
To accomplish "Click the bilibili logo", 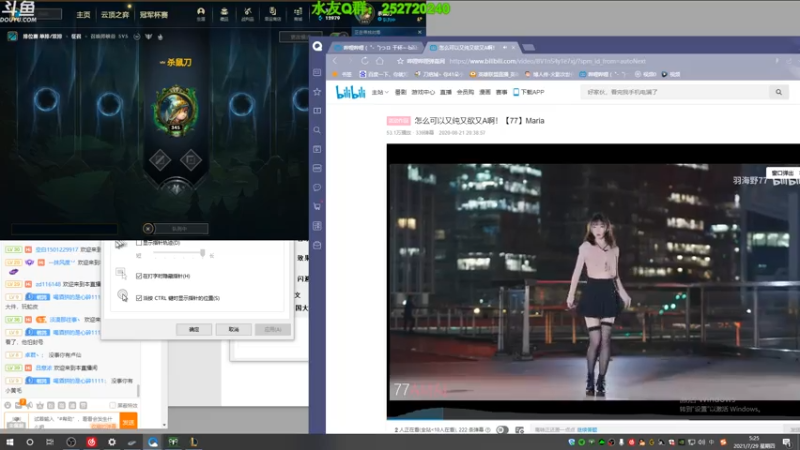I will [351, 92].
